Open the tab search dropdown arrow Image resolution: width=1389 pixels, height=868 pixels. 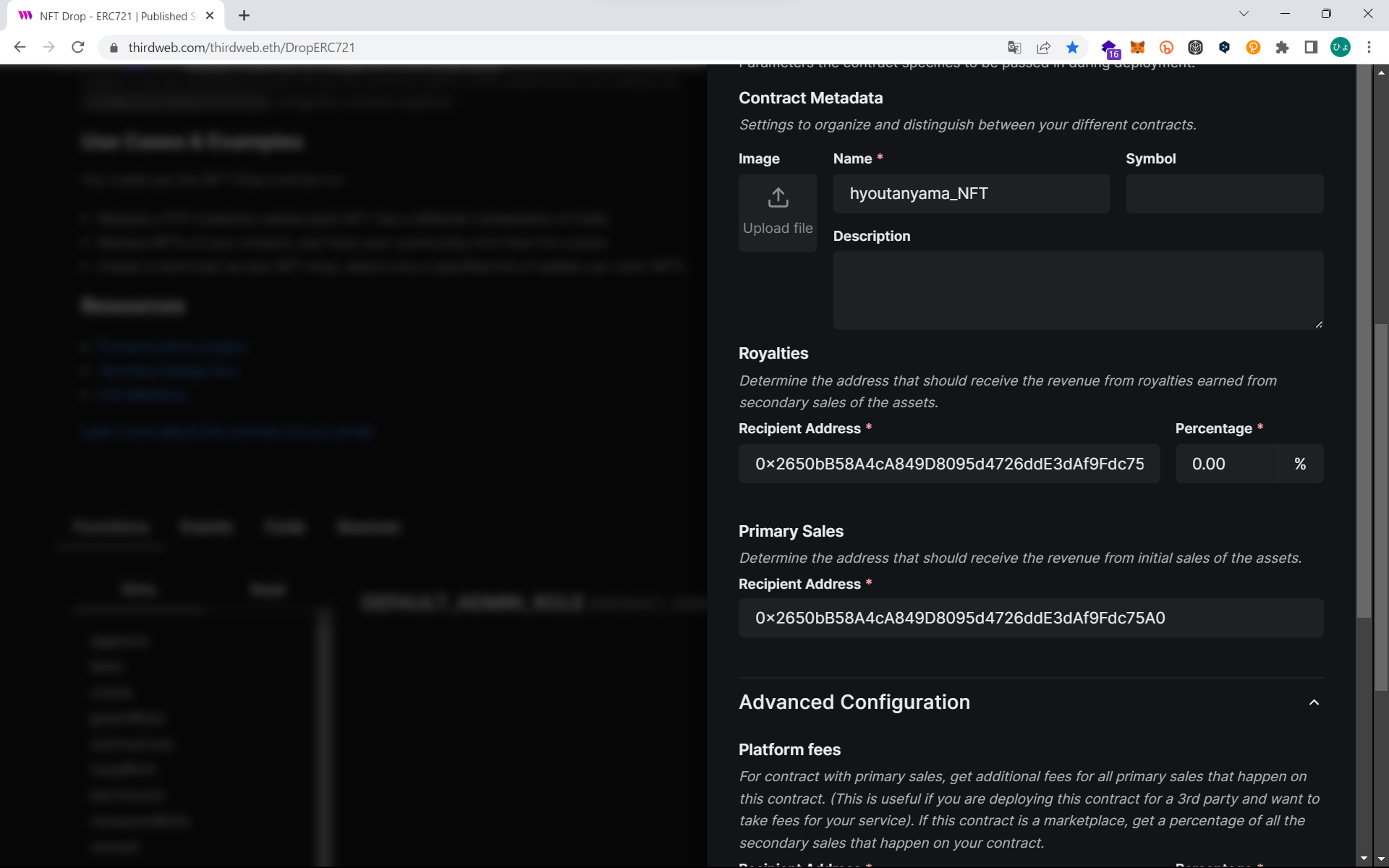point(1244,14)
